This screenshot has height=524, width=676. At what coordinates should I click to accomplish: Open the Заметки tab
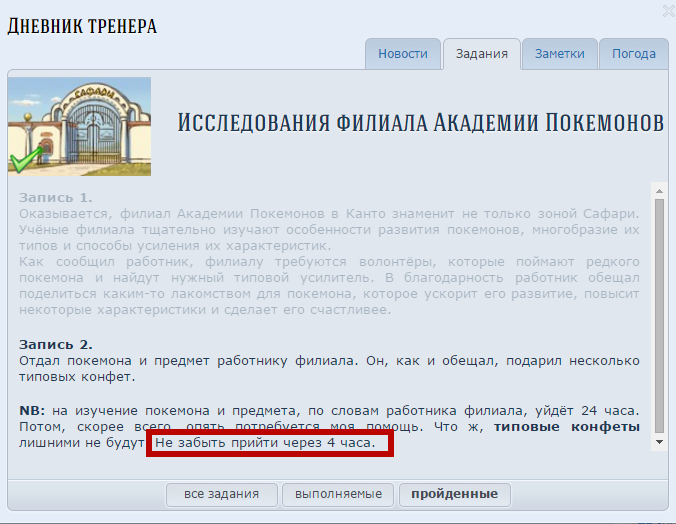[x=560, y=54]
